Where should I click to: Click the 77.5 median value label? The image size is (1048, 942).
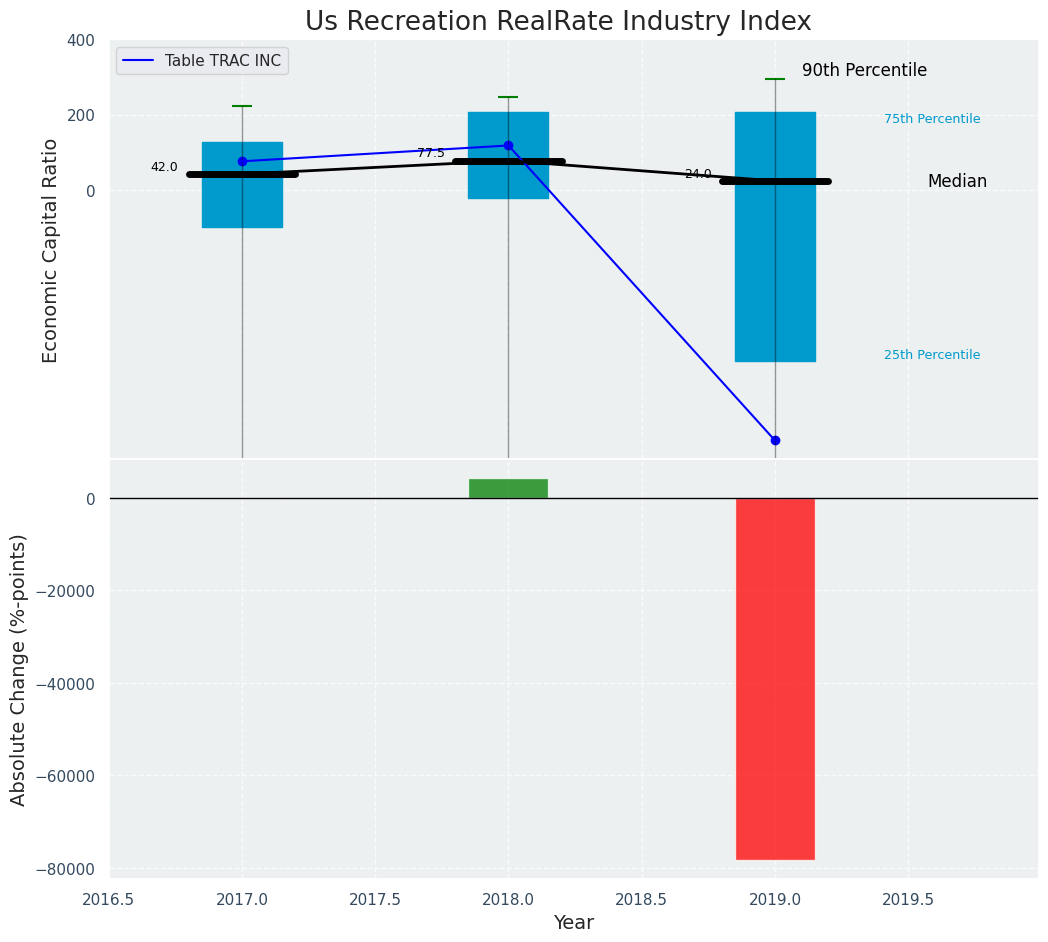click(431, 153)
